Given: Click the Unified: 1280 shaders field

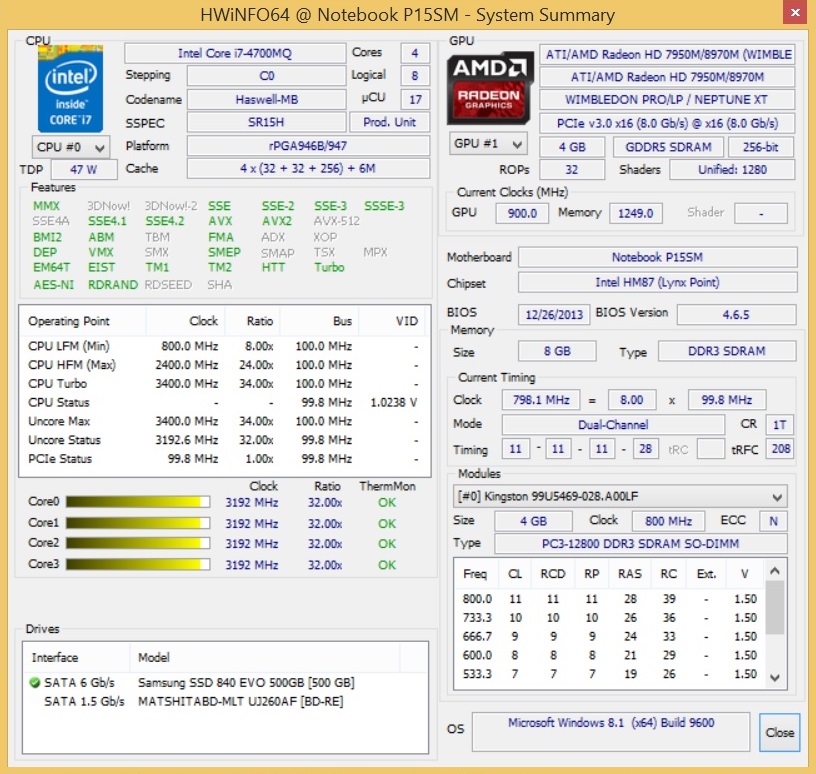Looking at the screenshot, I should 732,170.
